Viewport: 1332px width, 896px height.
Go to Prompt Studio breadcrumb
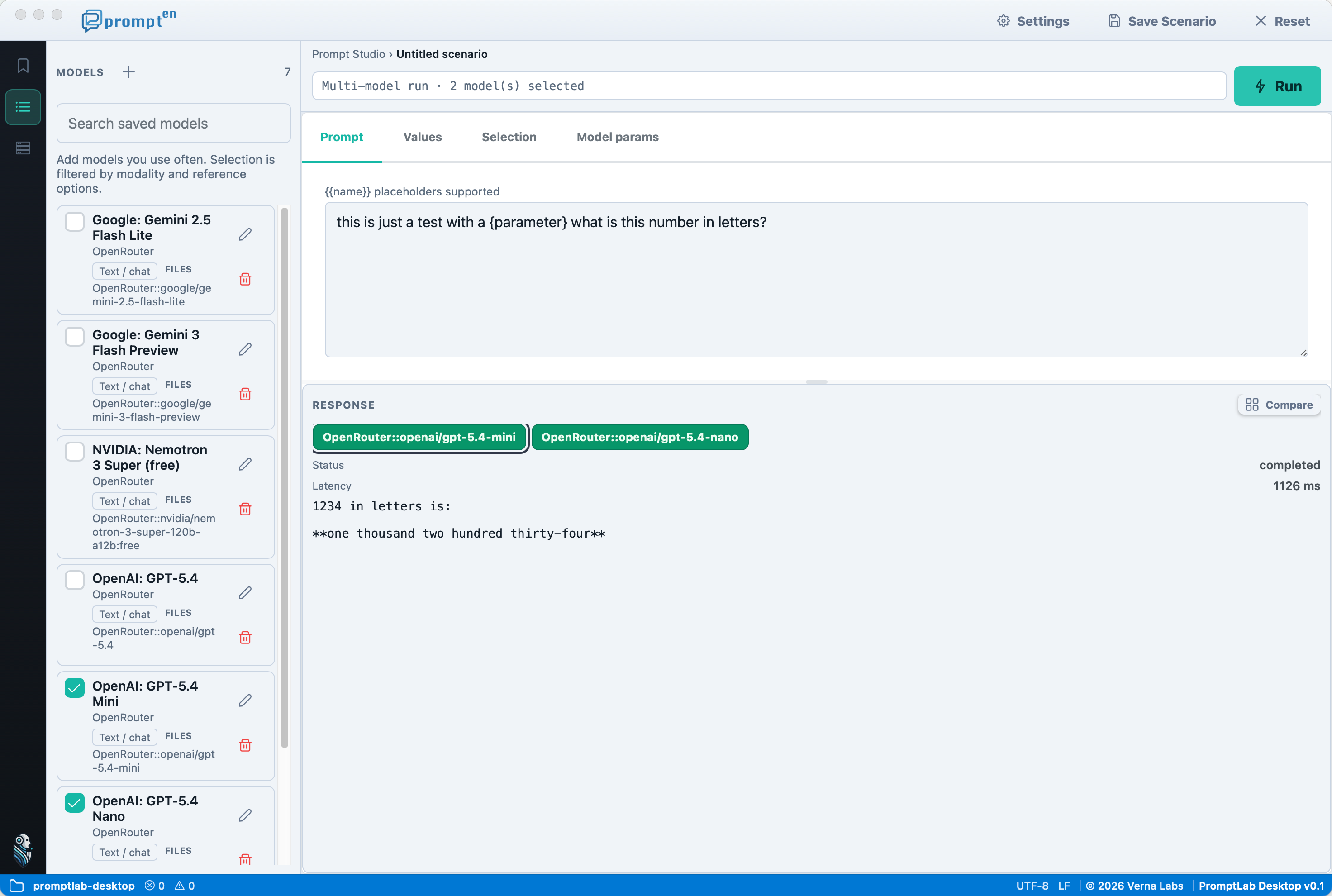(348, 54)
